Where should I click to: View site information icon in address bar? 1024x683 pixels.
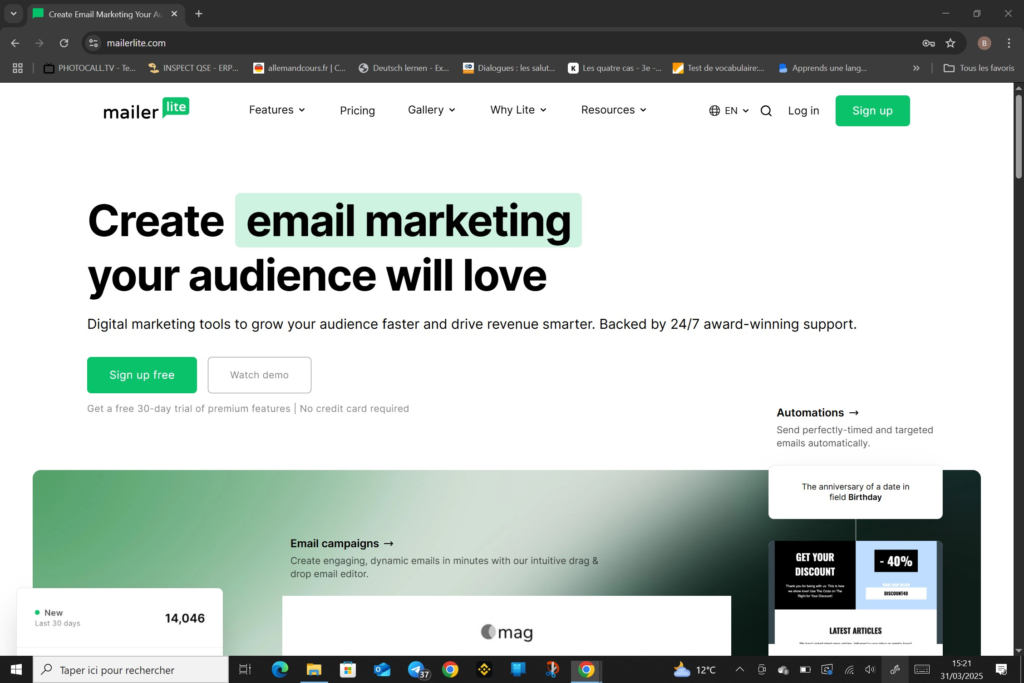93,43
